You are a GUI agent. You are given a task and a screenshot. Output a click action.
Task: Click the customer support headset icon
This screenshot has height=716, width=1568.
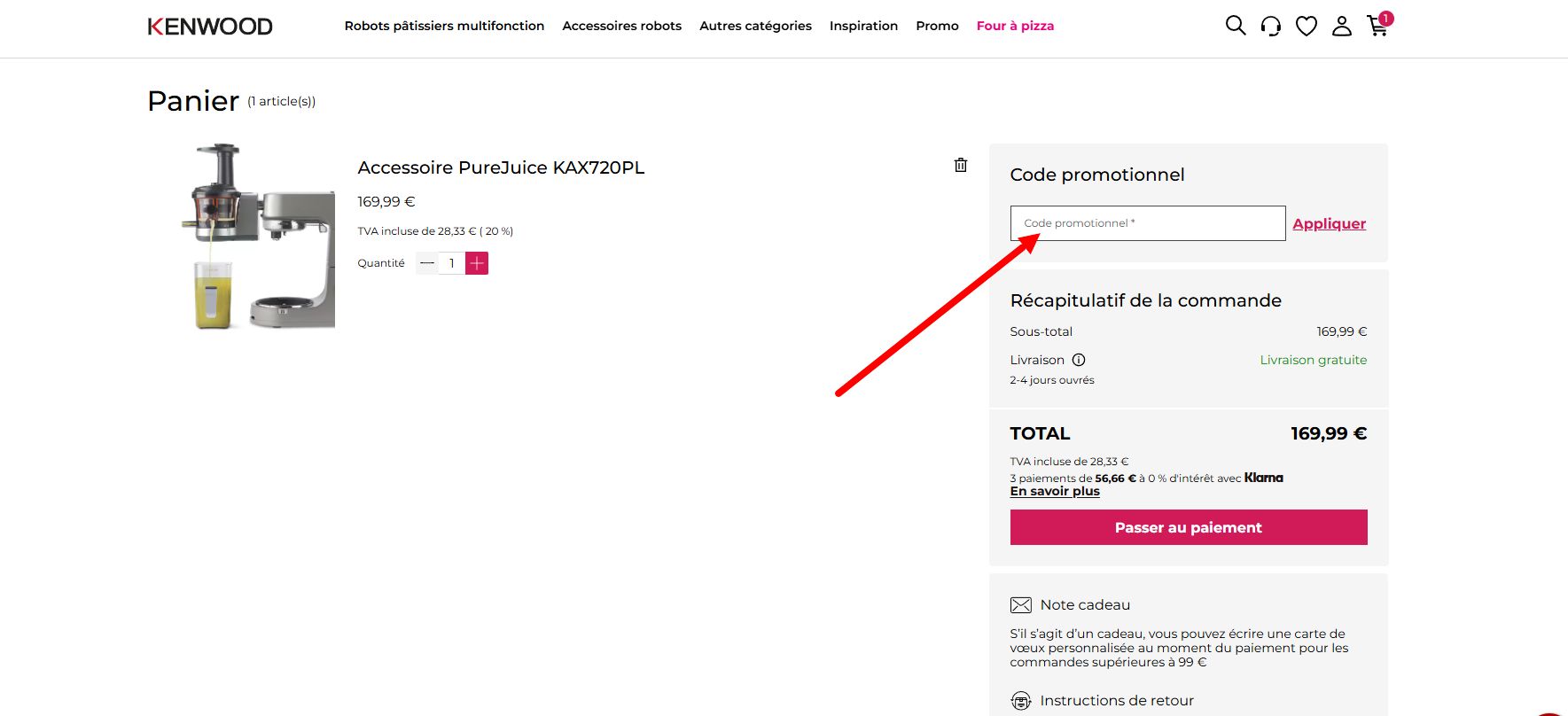pyautogui.click(x=1270, y=26)
